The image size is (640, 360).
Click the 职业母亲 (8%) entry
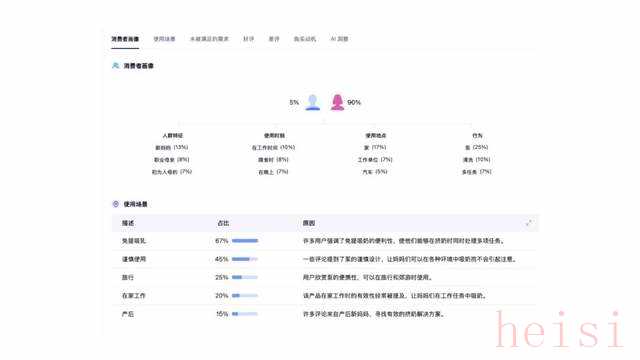171,160
